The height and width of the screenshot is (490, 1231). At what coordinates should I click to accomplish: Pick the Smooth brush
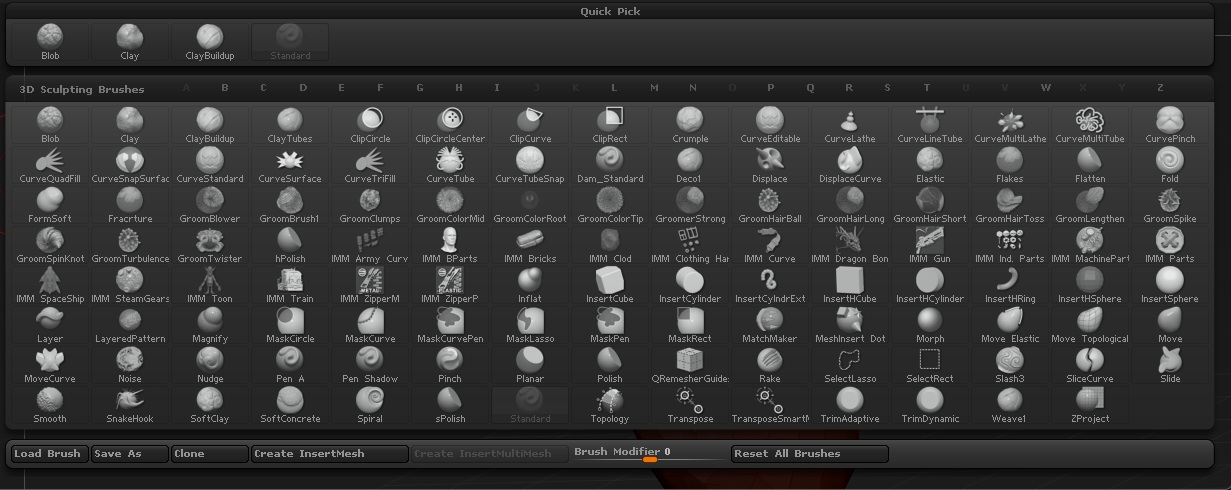coord(50,406)
